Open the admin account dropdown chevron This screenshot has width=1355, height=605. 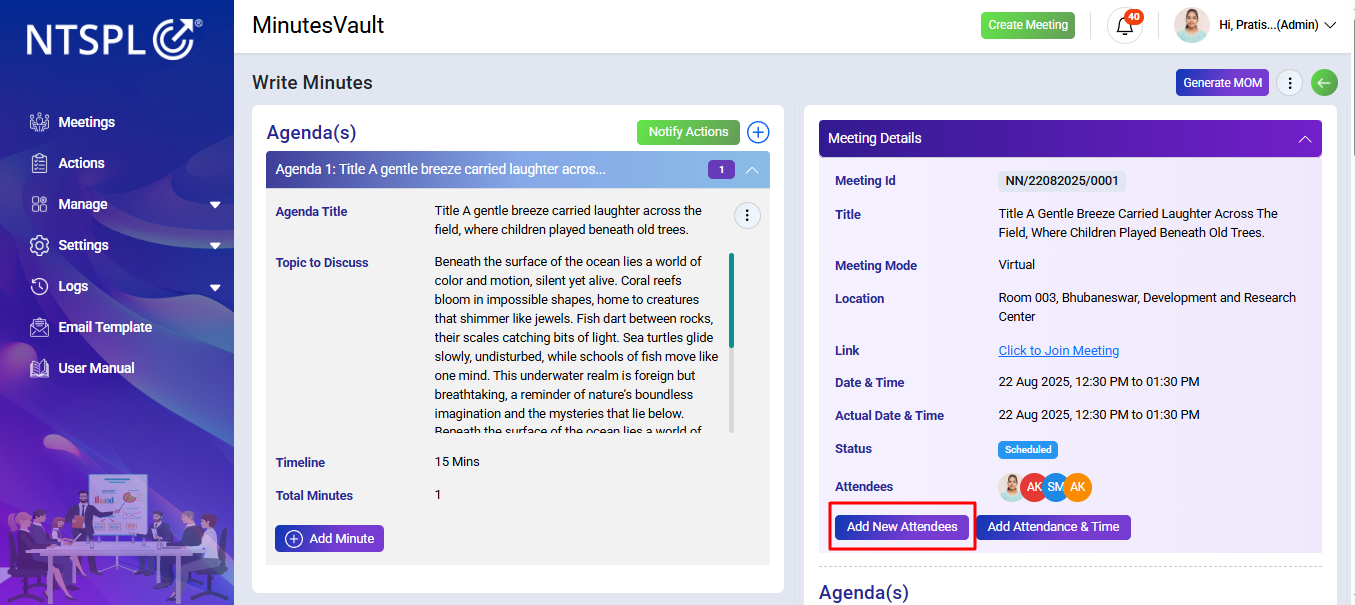pyautogui.click(x=1330, y=26)
